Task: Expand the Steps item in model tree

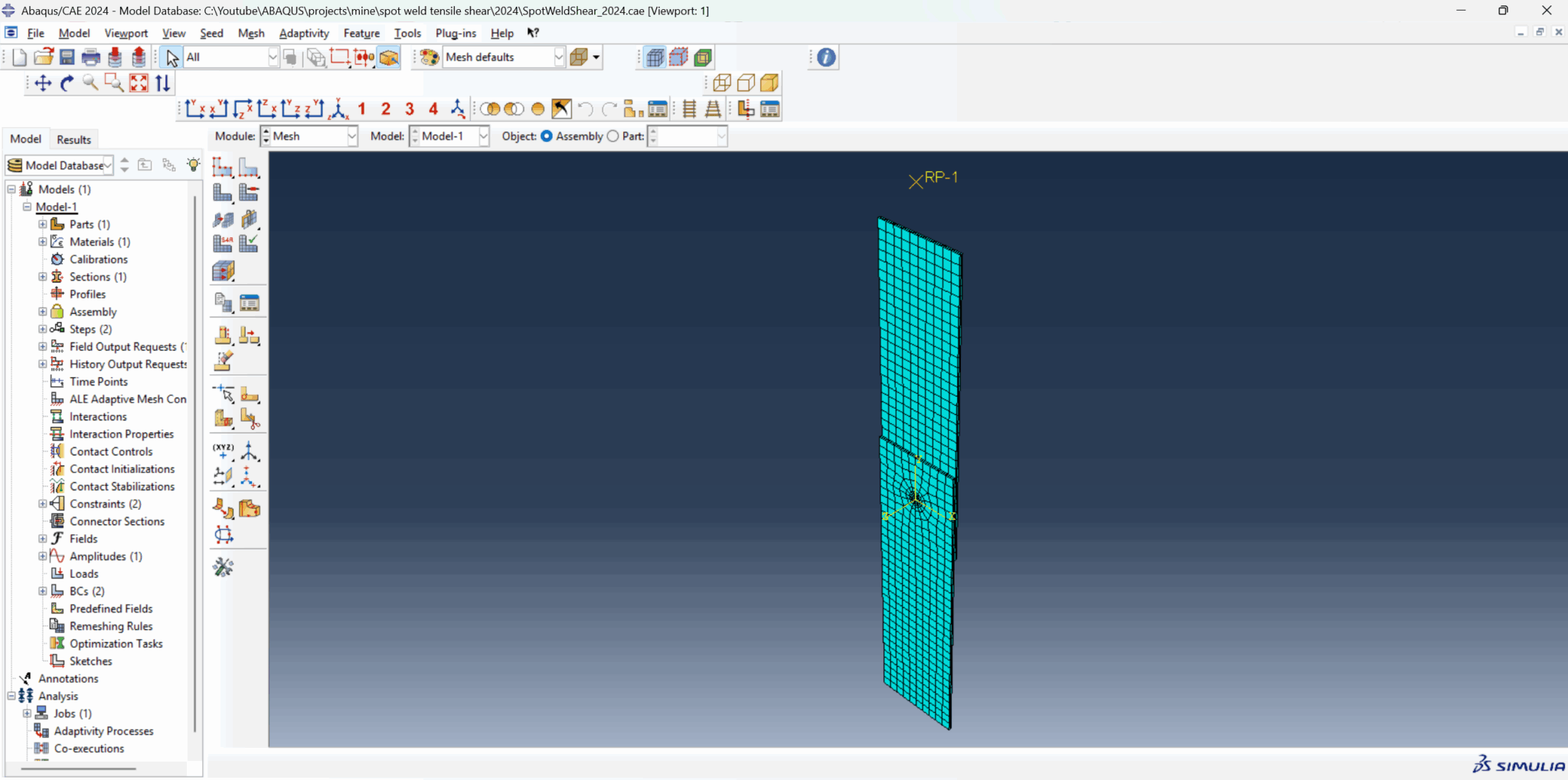Action: (42, 328)
